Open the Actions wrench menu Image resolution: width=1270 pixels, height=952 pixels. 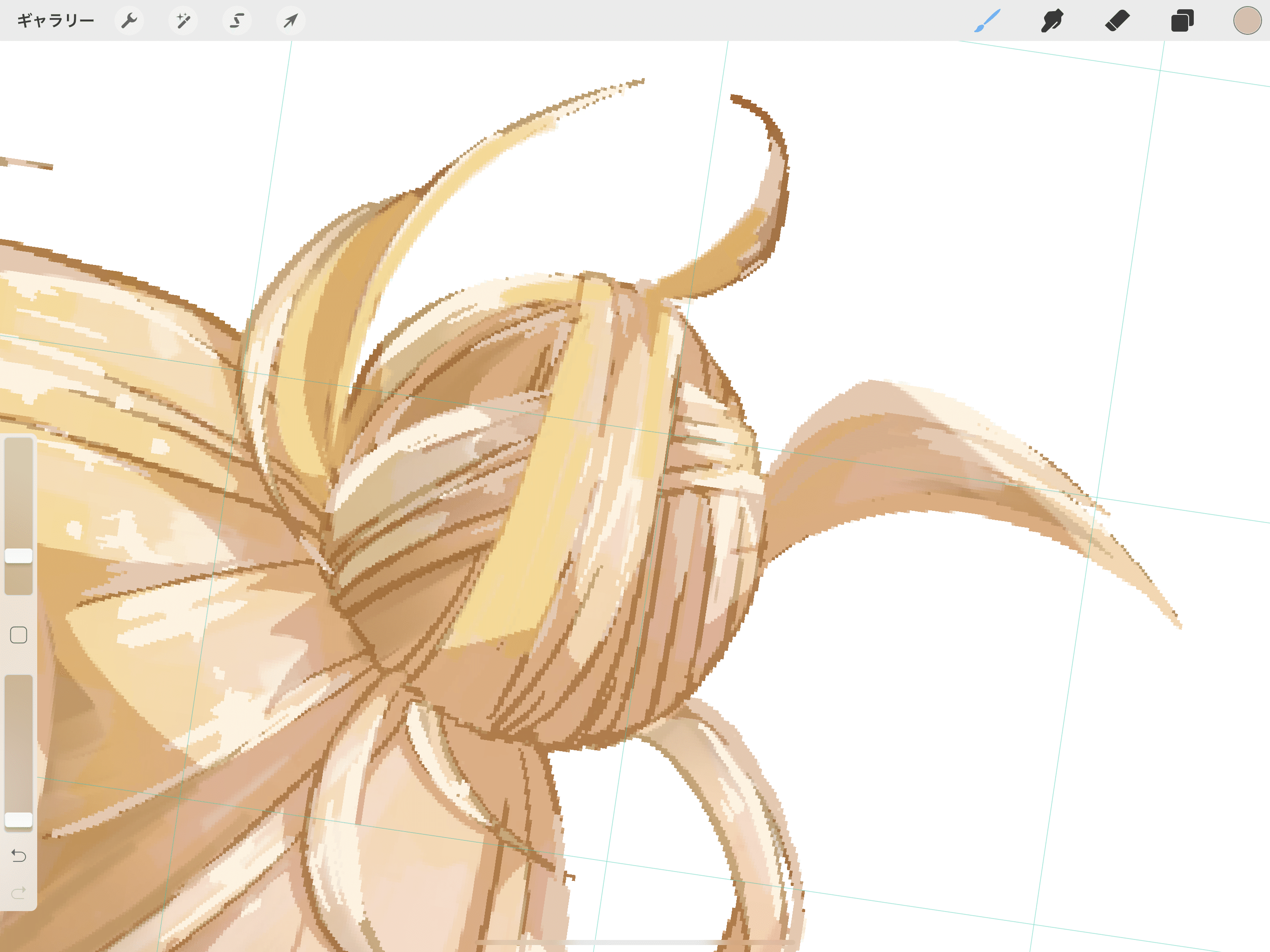pos(129,20)
